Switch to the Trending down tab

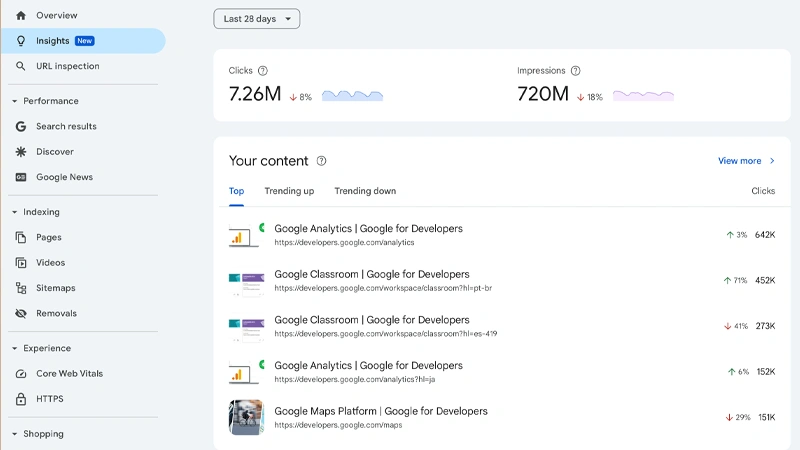(x=365, y=191)
